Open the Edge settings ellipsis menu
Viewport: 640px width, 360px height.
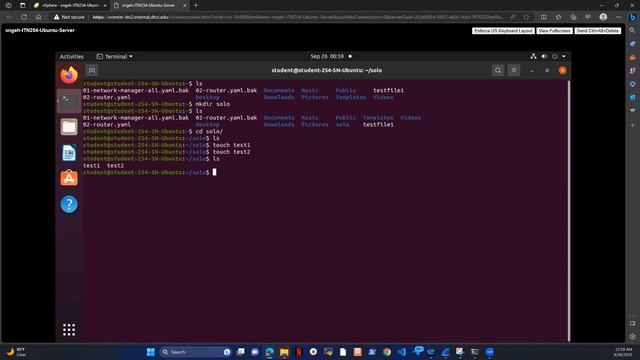click(618, 17)
